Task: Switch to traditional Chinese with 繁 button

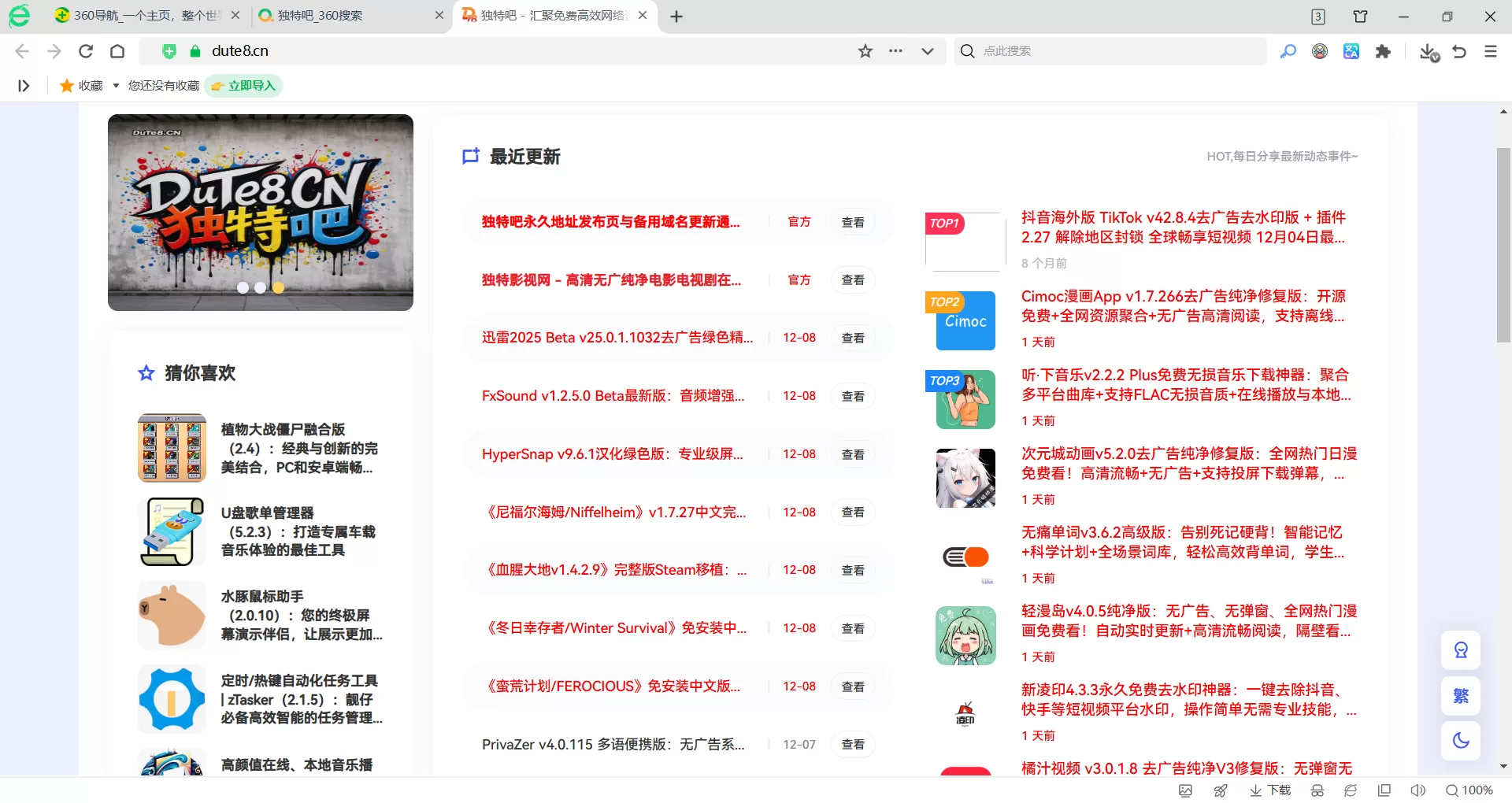Action: click(1460, 695)
